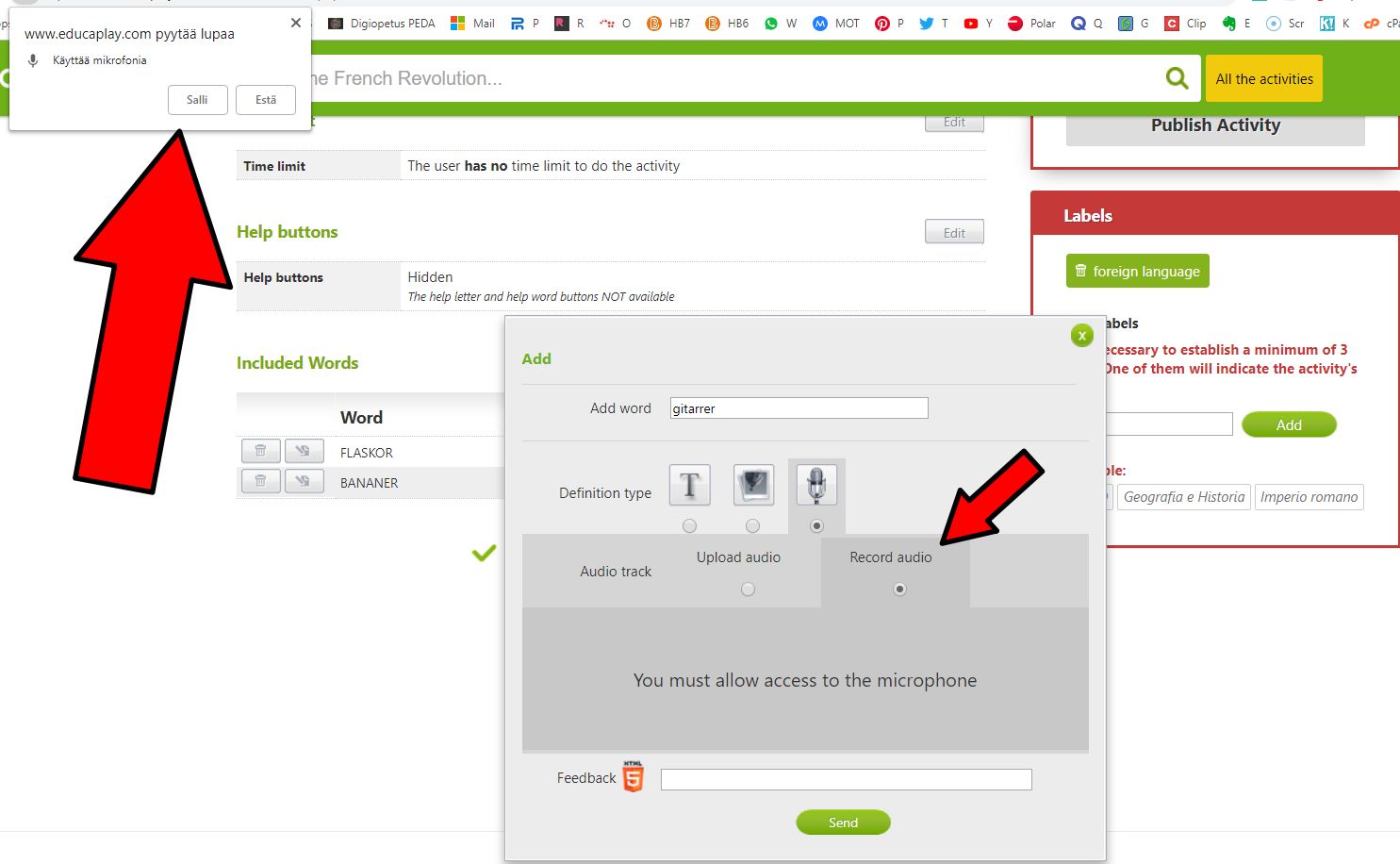Pick the microphone audio definition icon

[x=816, y=486]
